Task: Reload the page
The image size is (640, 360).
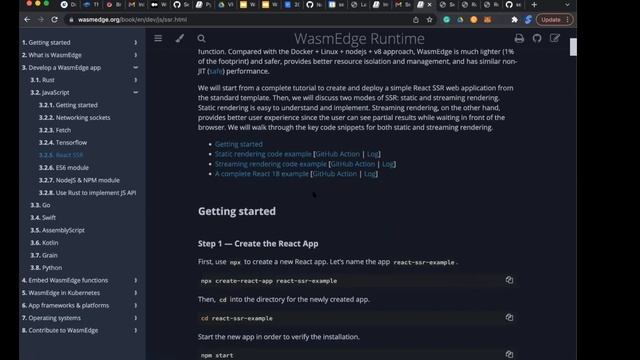Action: point(54,20)
